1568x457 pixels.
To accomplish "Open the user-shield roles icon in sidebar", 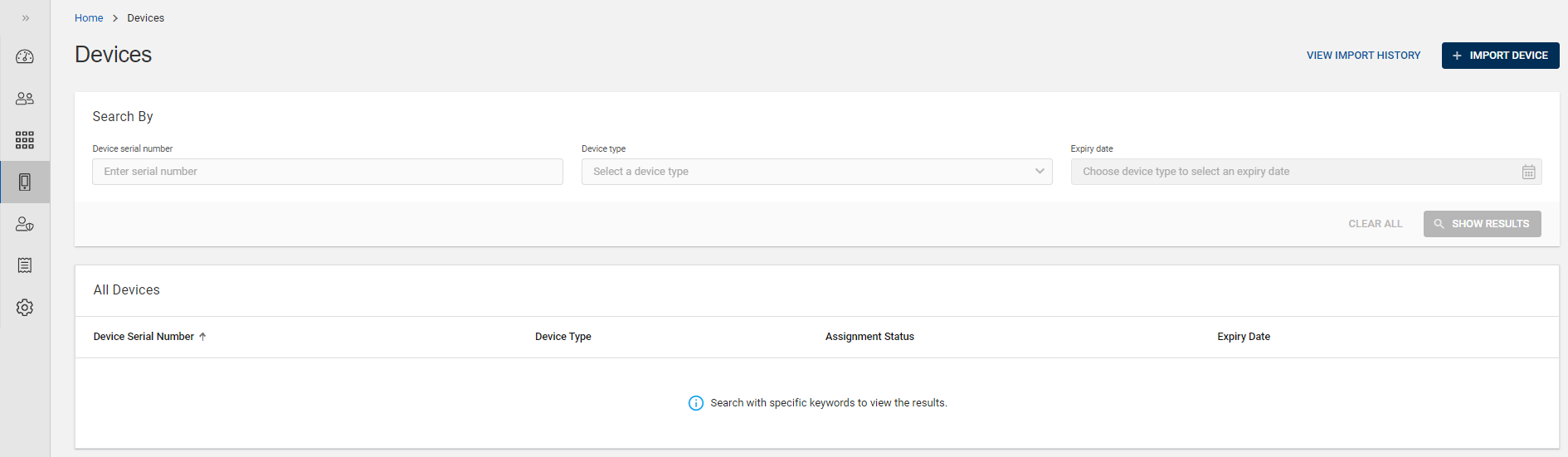I will click(x=25, y=224).
